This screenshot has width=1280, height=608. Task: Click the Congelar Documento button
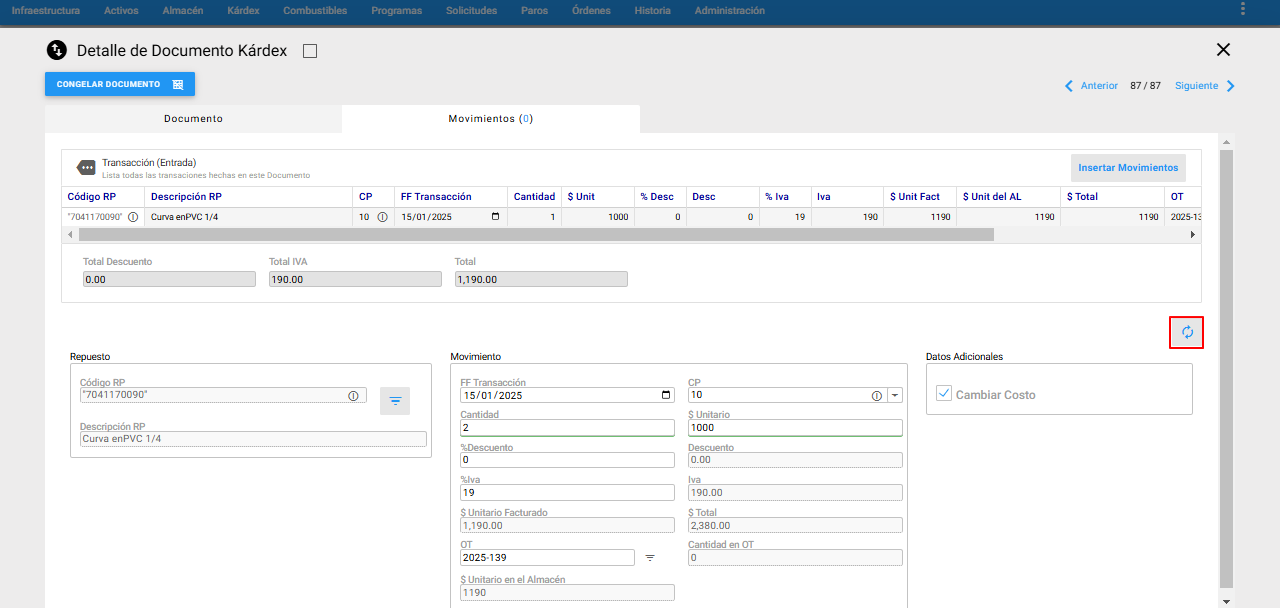pyautogui.click(x=120, y=85)
